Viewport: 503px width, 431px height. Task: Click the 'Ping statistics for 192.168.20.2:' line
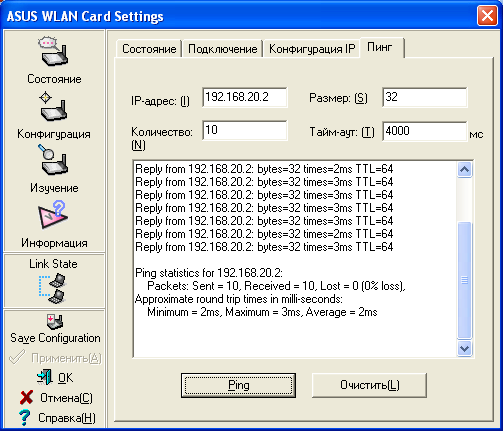click(x=209, y=273)
